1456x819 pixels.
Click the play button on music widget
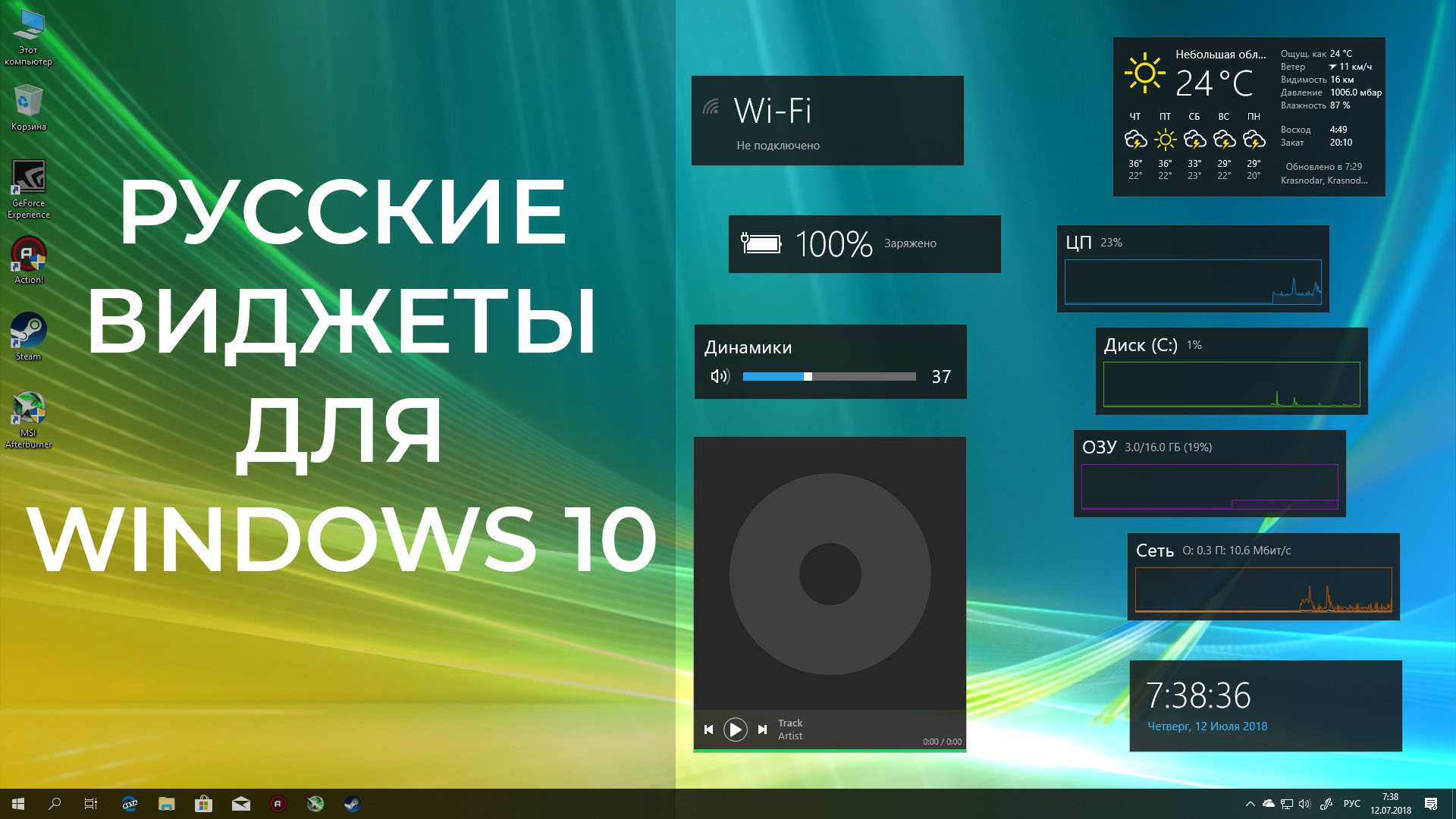point(736,729)
